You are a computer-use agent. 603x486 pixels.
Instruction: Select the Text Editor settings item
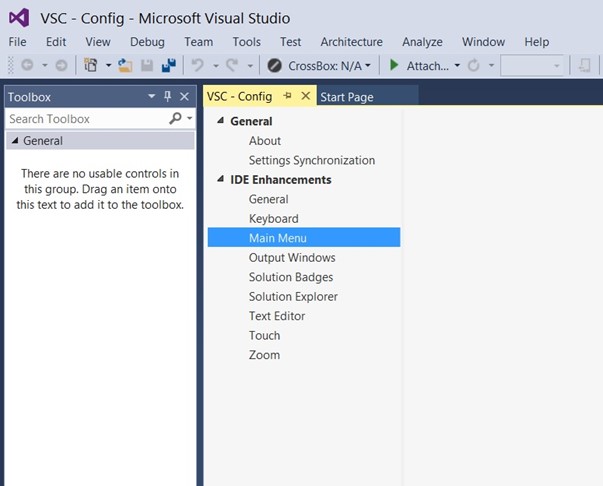click(277, 316)
